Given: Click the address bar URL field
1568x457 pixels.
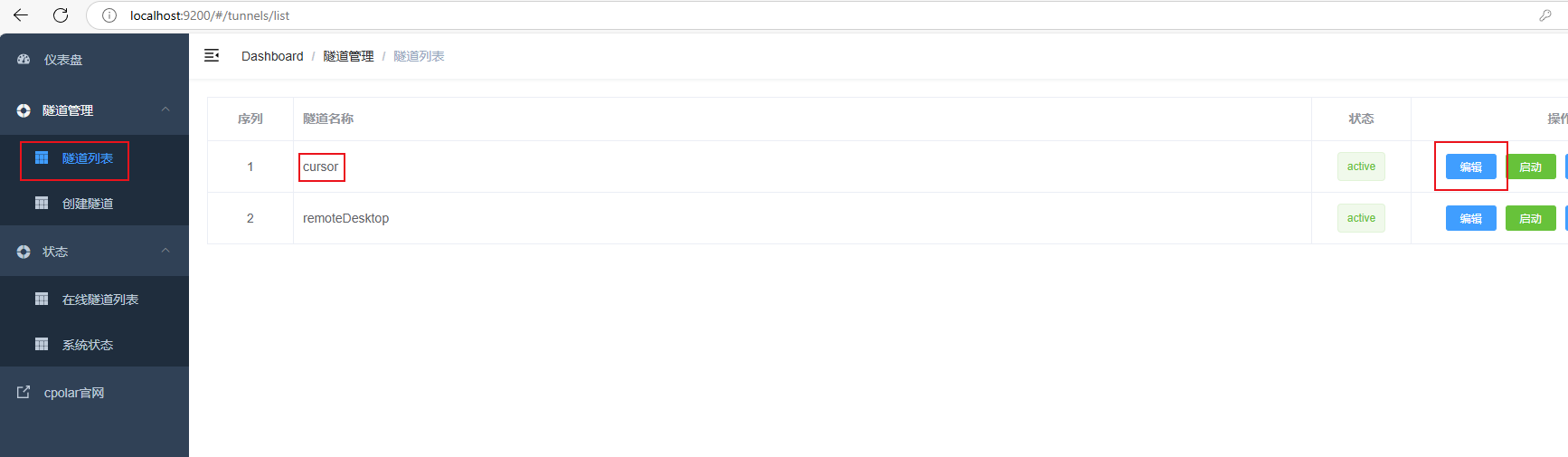Looking at the screenshot, I should coord(814,15).
